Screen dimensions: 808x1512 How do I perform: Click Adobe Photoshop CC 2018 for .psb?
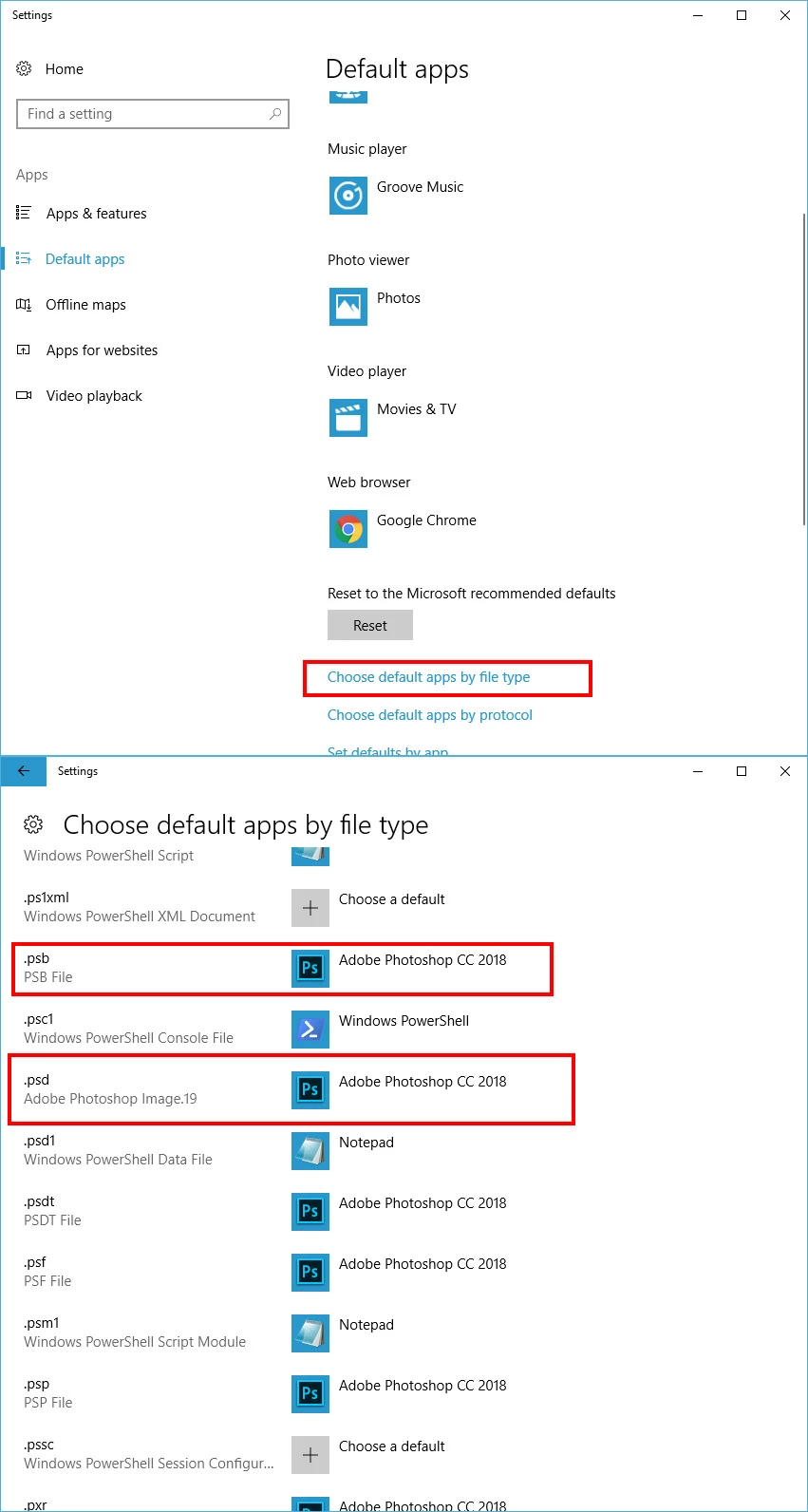point(423,960)
